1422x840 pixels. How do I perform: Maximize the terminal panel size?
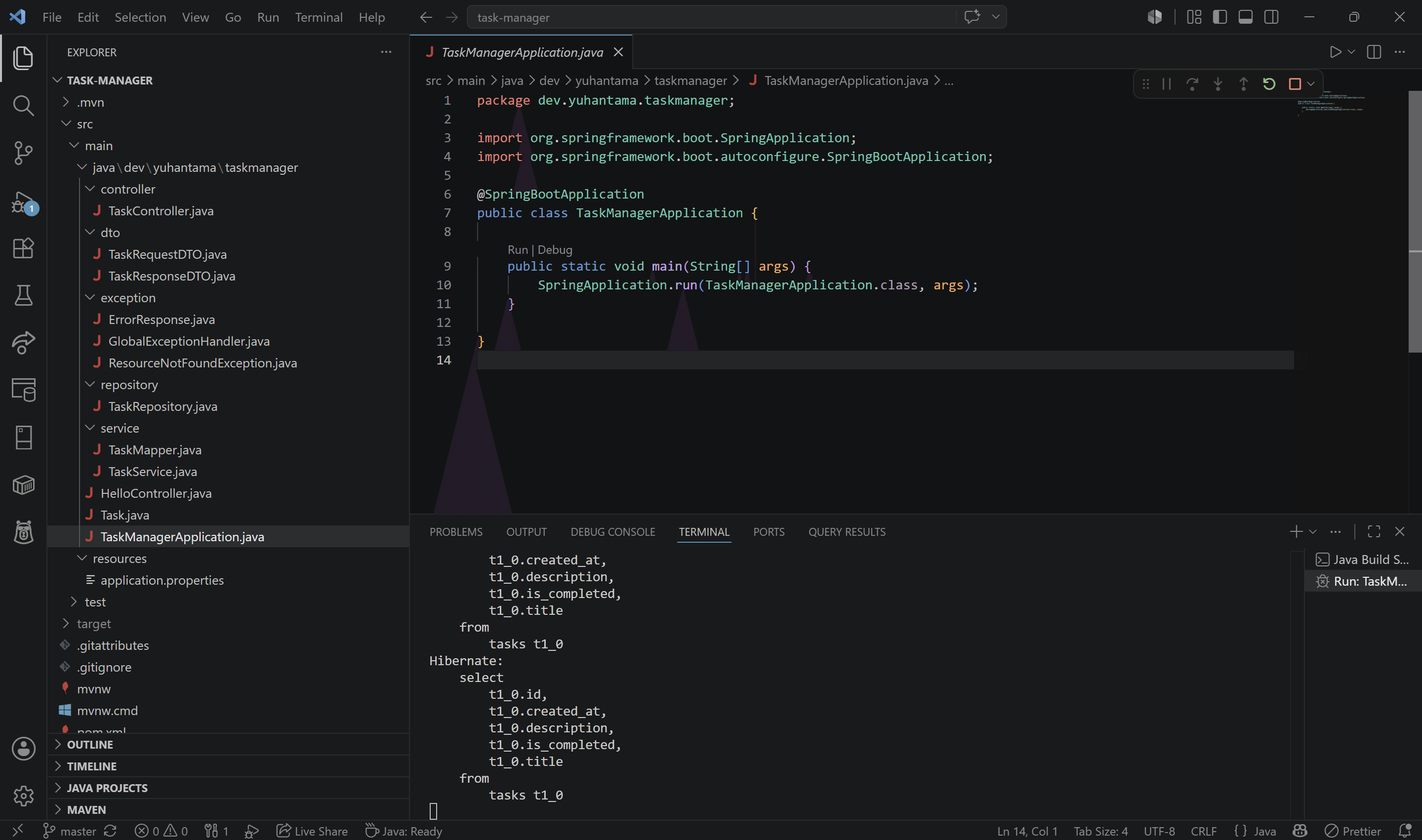[x=1374, y=531]
